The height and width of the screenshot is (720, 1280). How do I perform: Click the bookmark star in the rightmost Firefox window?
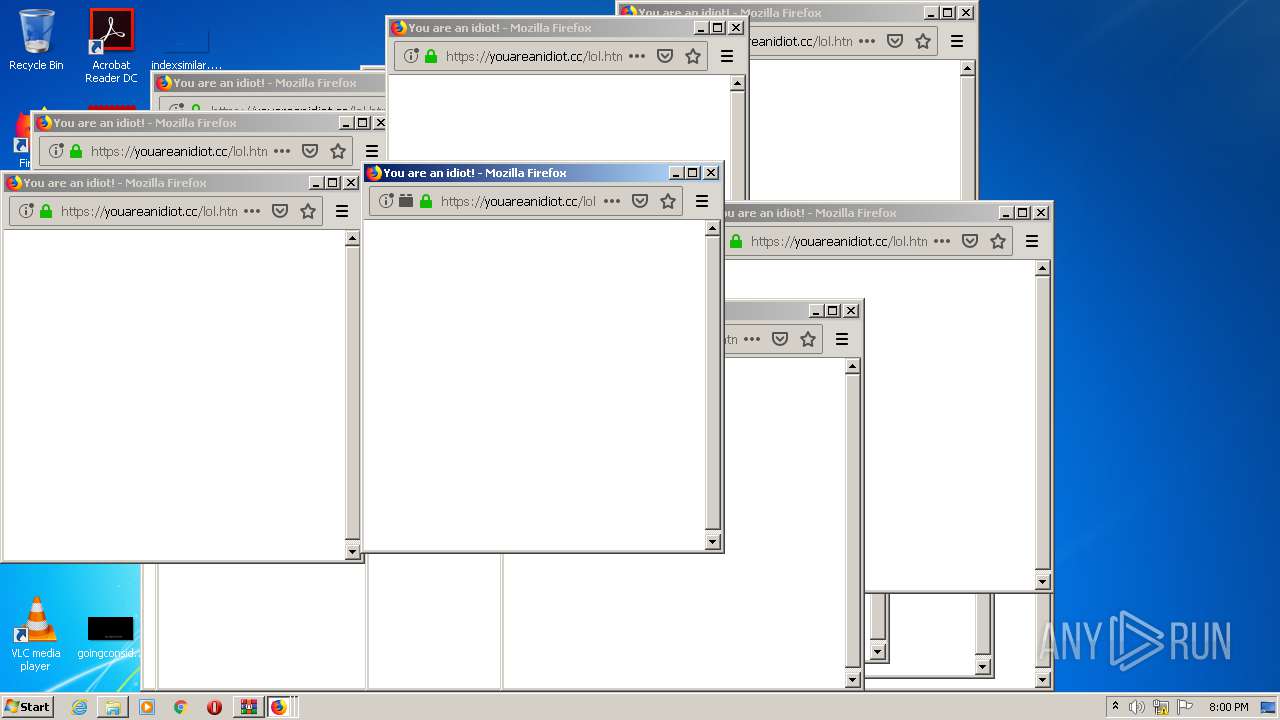coord(998,241)
